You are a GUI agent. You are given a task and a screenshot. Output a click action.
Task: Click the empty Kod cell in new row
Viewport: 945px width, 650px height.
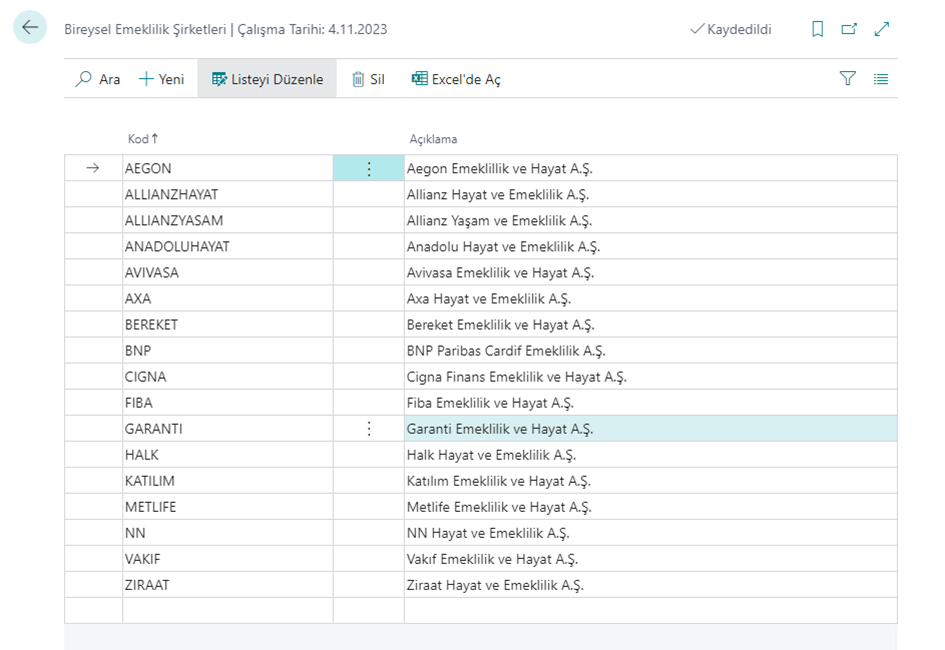228,611
